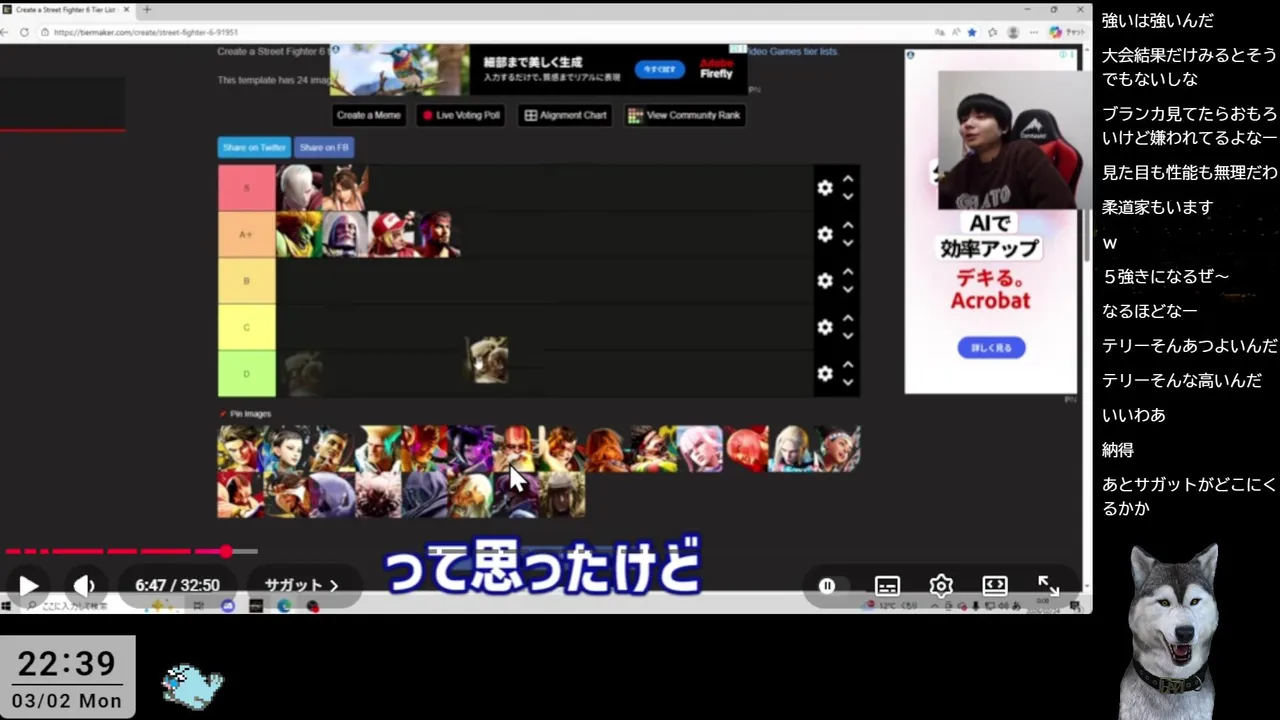Open a new browser tab
The height and width of the screenshot is (720, 1280).
[147, 9]
